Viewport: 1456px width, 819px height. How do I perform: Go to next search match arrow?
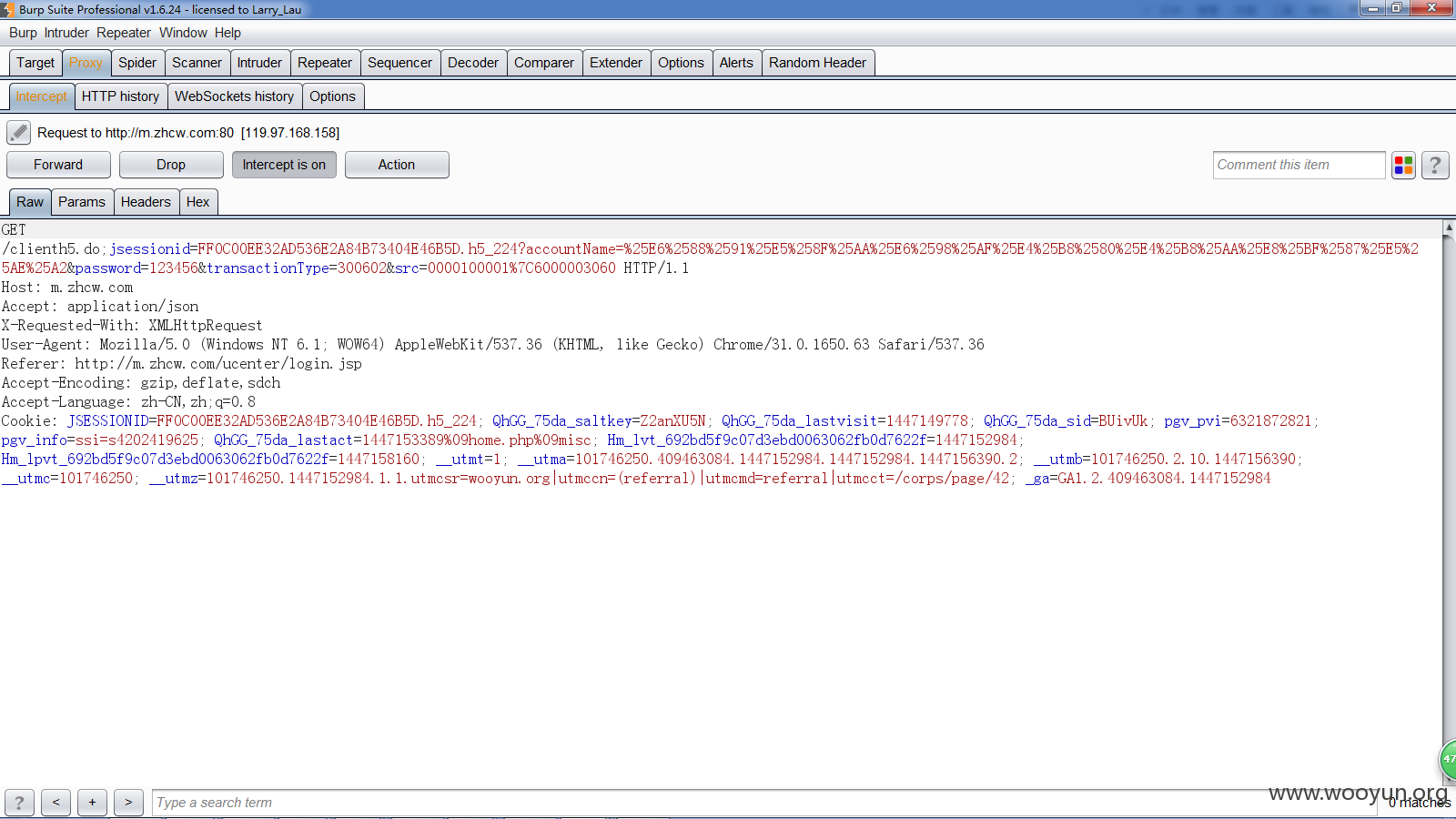(128, 803)
